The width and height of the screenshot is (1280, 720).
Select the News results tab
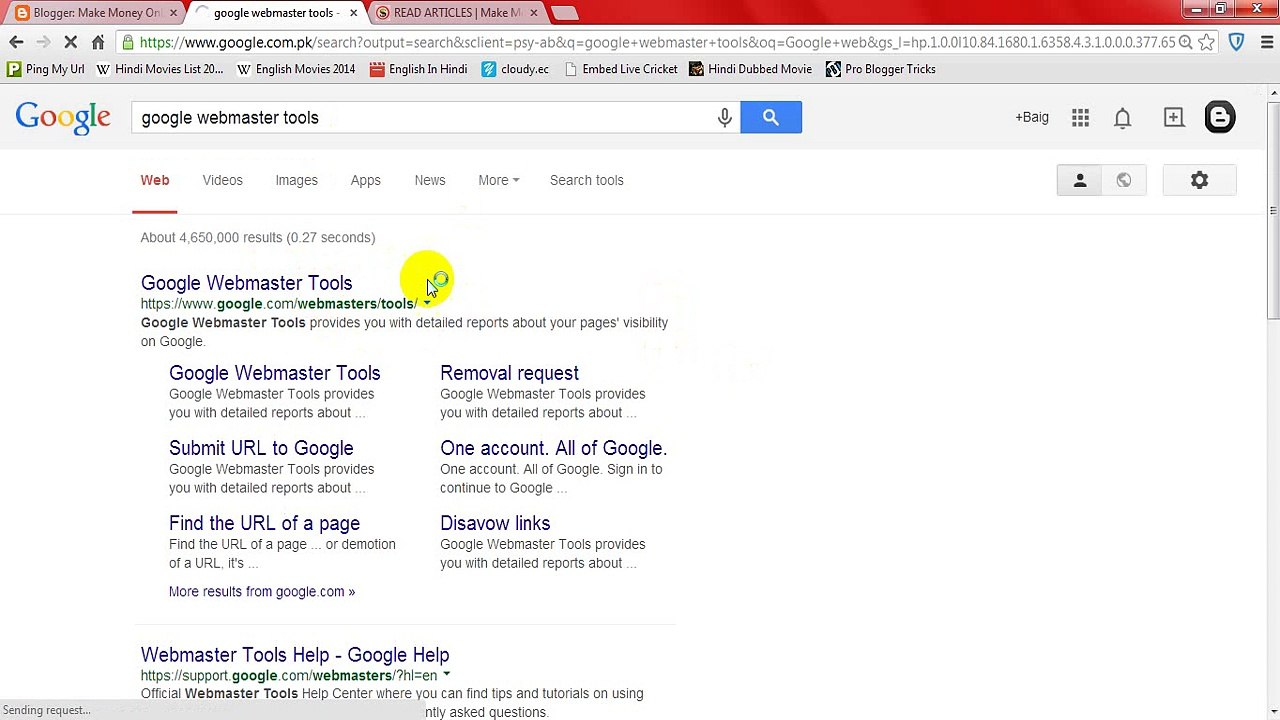[430, 180]
